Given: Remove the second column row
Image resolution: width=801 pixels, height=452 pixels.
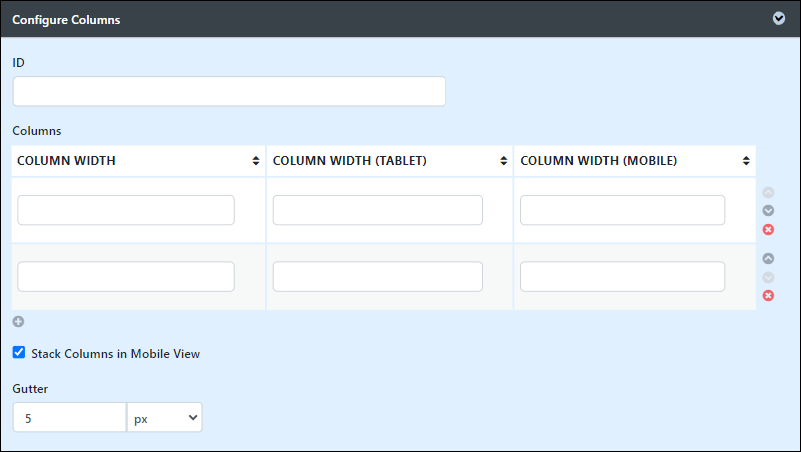Looking at the screenshot, I should 768,296.
